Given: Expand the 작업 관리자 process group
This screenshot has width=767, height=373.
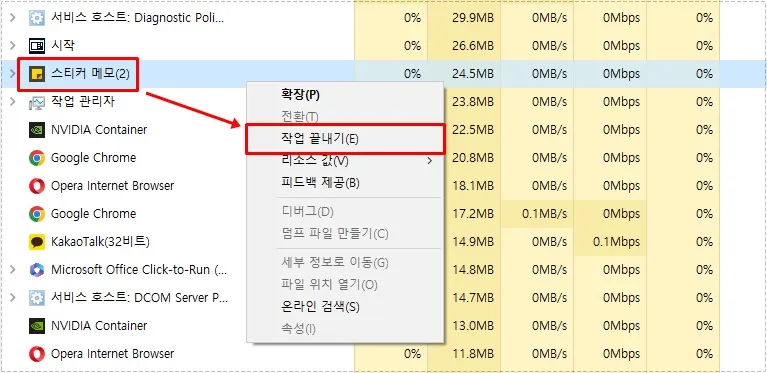Looking at the screenshot, I should [13, 102].
